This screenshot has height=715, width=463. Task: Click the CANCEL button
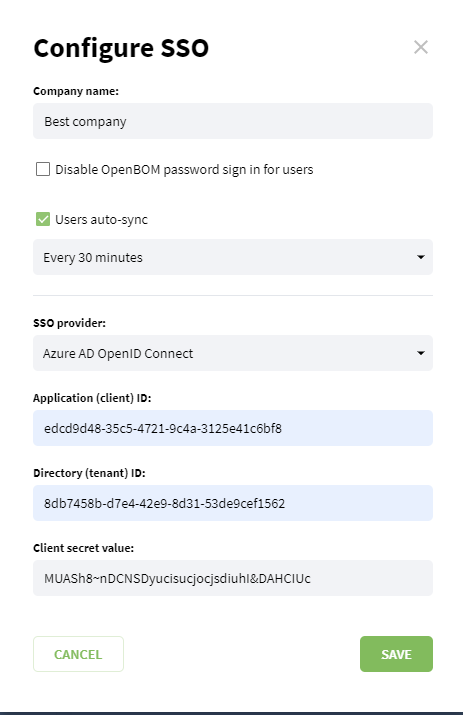[78, 654]
